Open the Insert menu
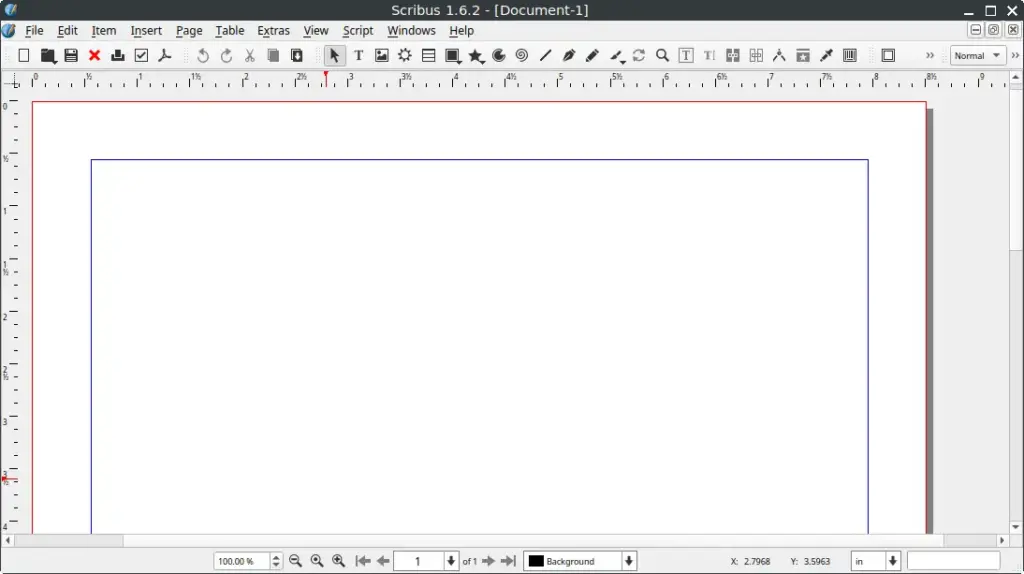The image size is (1024, 574). coord(146,31)
